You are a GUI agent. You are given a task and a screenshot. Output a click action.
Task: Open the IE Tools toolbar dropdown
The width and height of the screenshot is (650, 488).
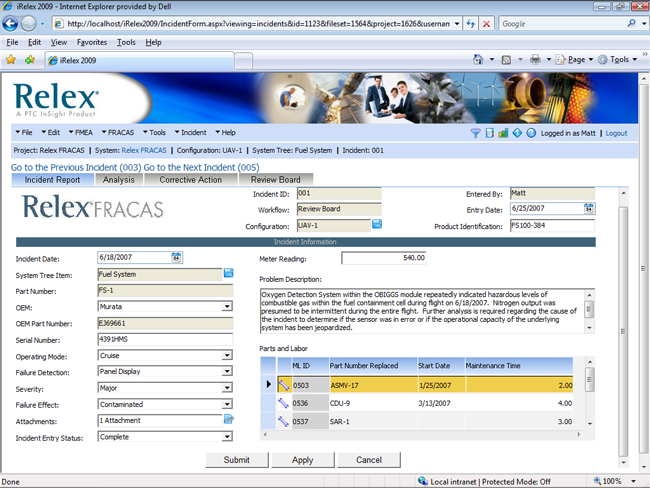pyautogui.click(x=618, y=60)
